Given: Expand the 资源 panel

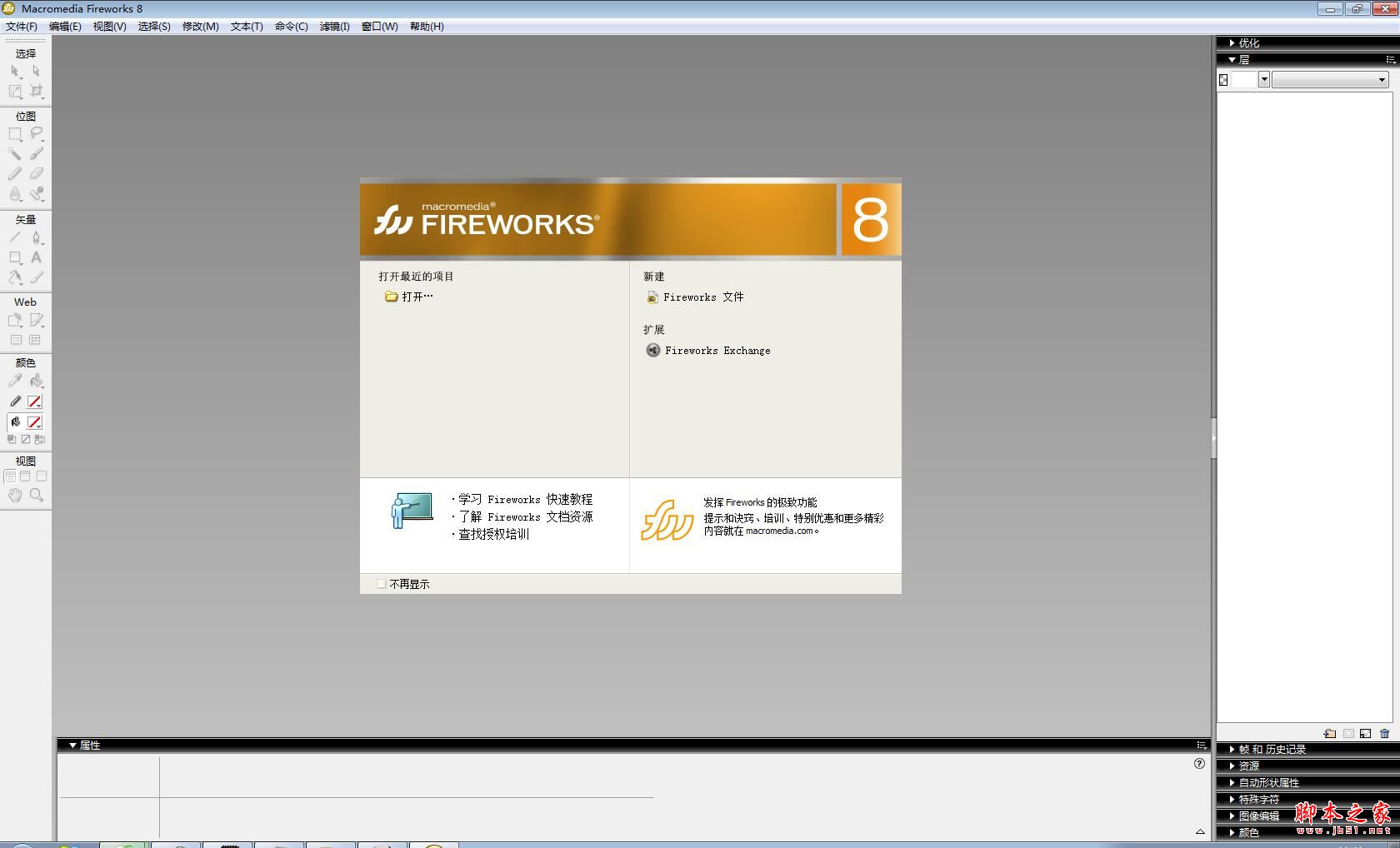Looking at the screenshot, I should tap(1232, 766).
